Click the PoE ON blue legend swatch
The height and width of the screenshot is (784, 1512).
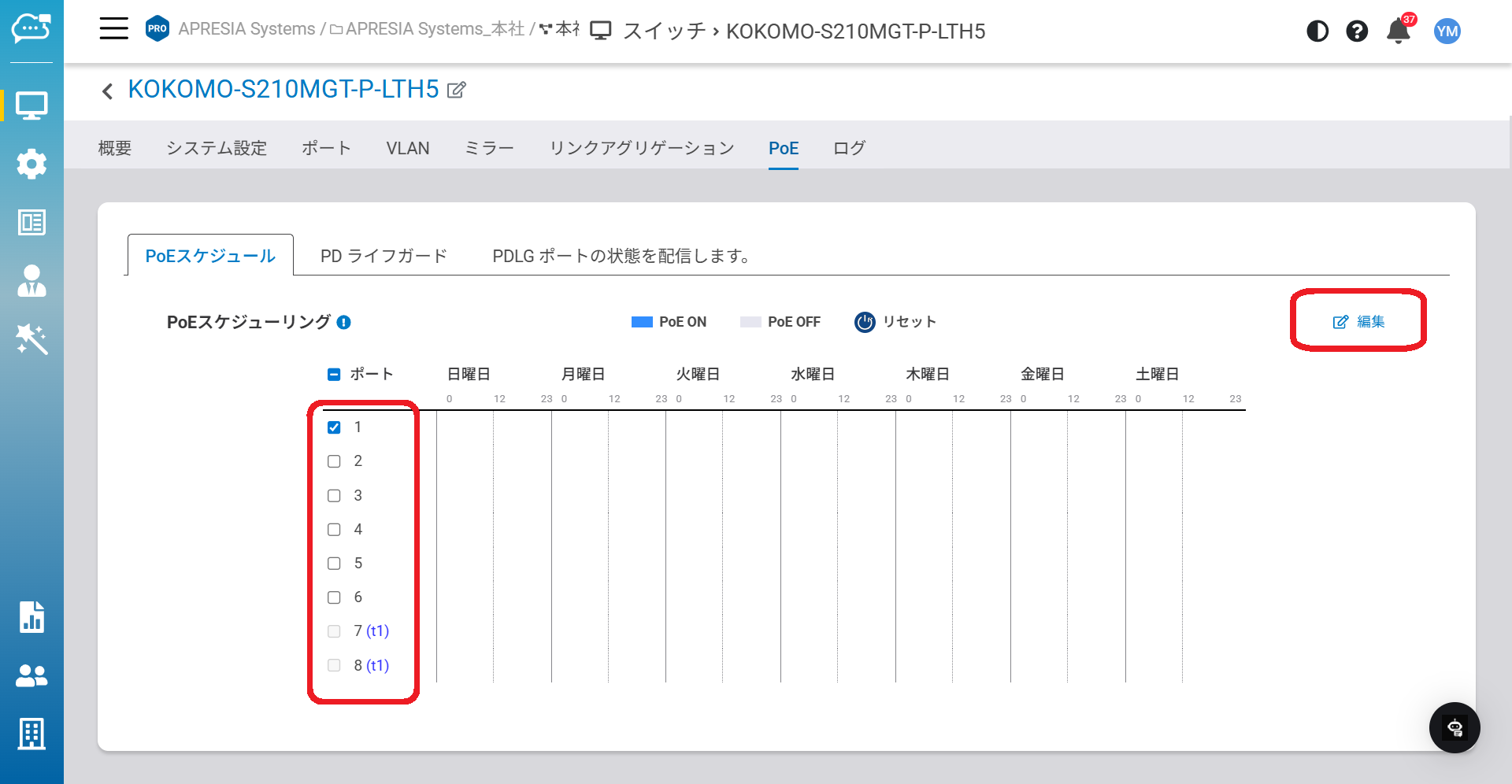[x=642, y=322]
